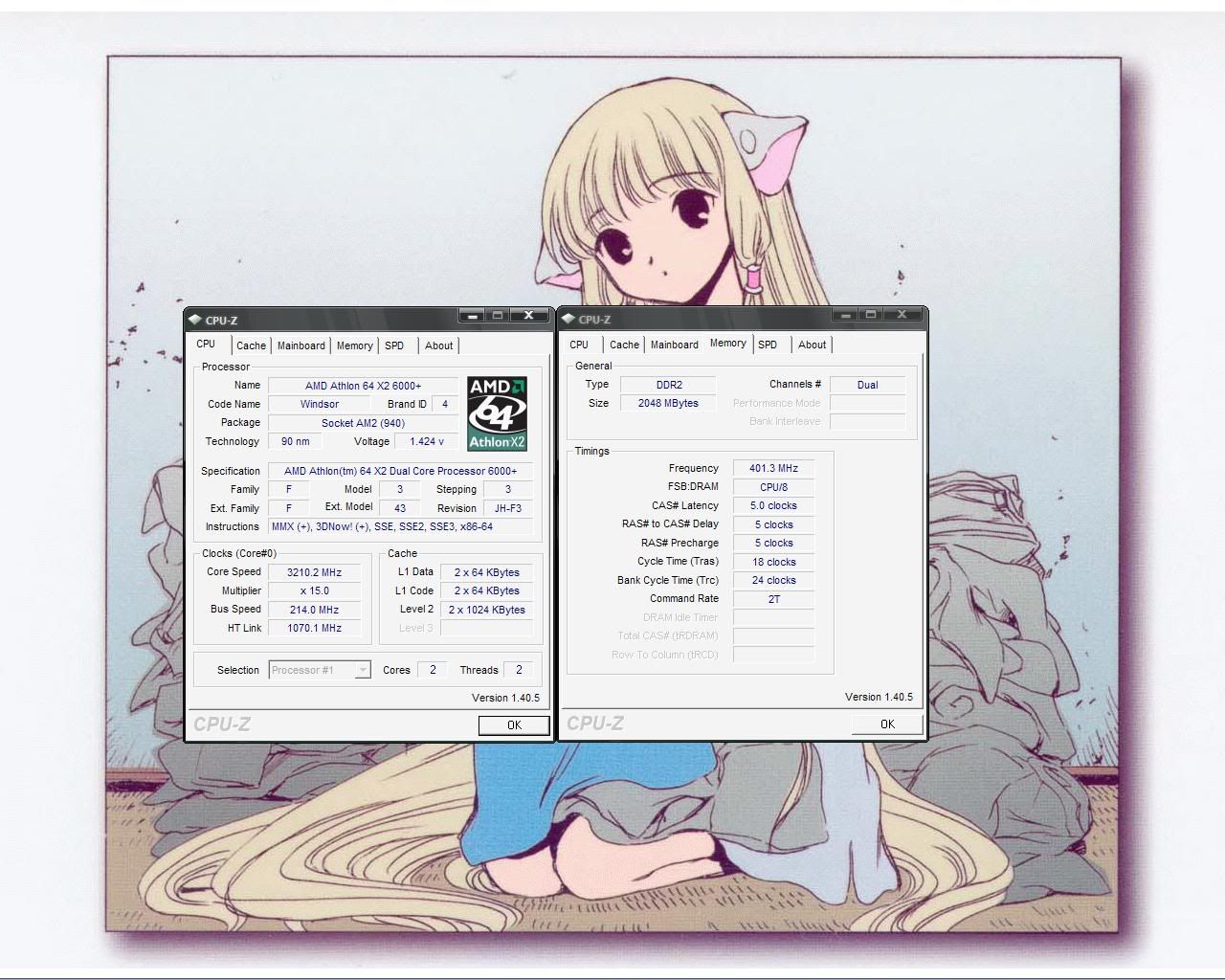1225x980 pixels.
Task: Open the Mainboard tab on right window
Action: point(674,345)
